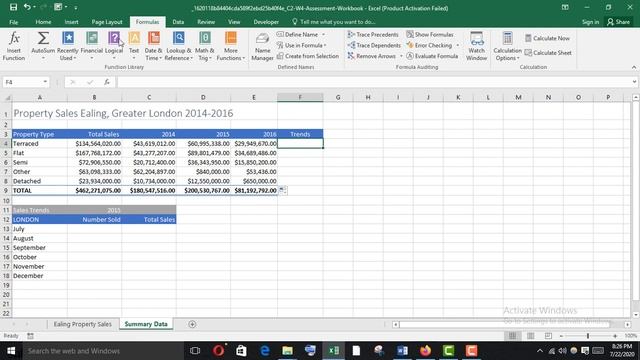
Task: Switch to the Developer tab
Action: click(x=266, y=22)
